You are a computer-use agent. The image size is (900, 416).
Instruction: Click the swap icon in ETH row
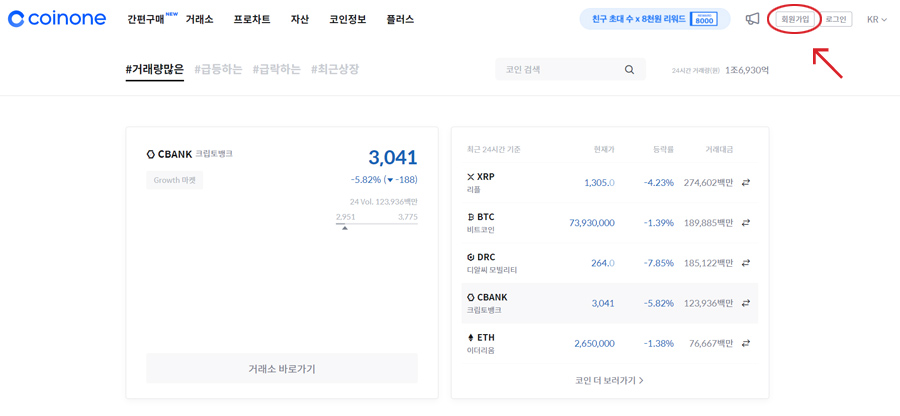746,343
